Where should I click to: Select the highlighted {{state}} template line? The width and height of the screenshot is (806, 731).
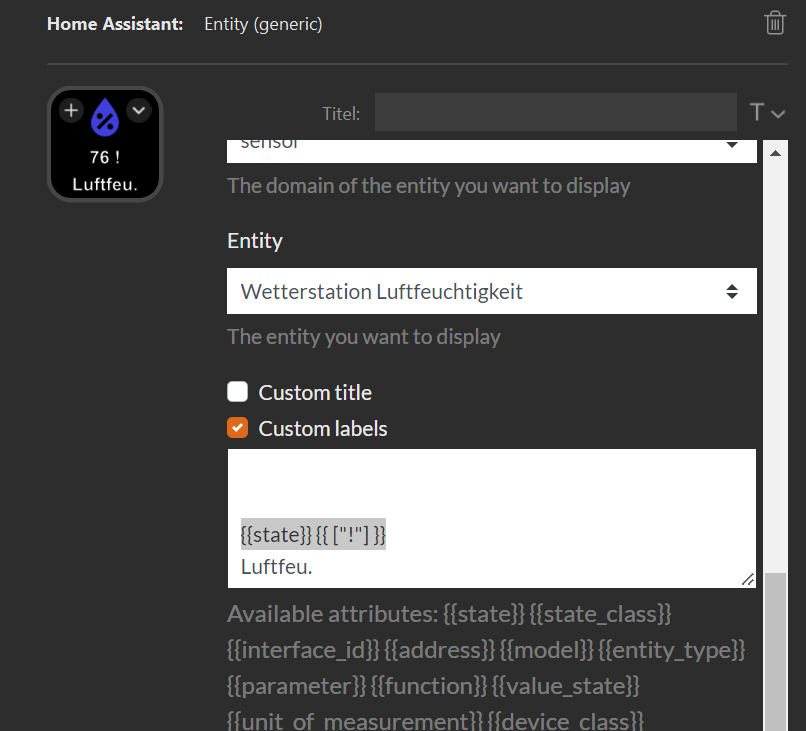[312, 534]
